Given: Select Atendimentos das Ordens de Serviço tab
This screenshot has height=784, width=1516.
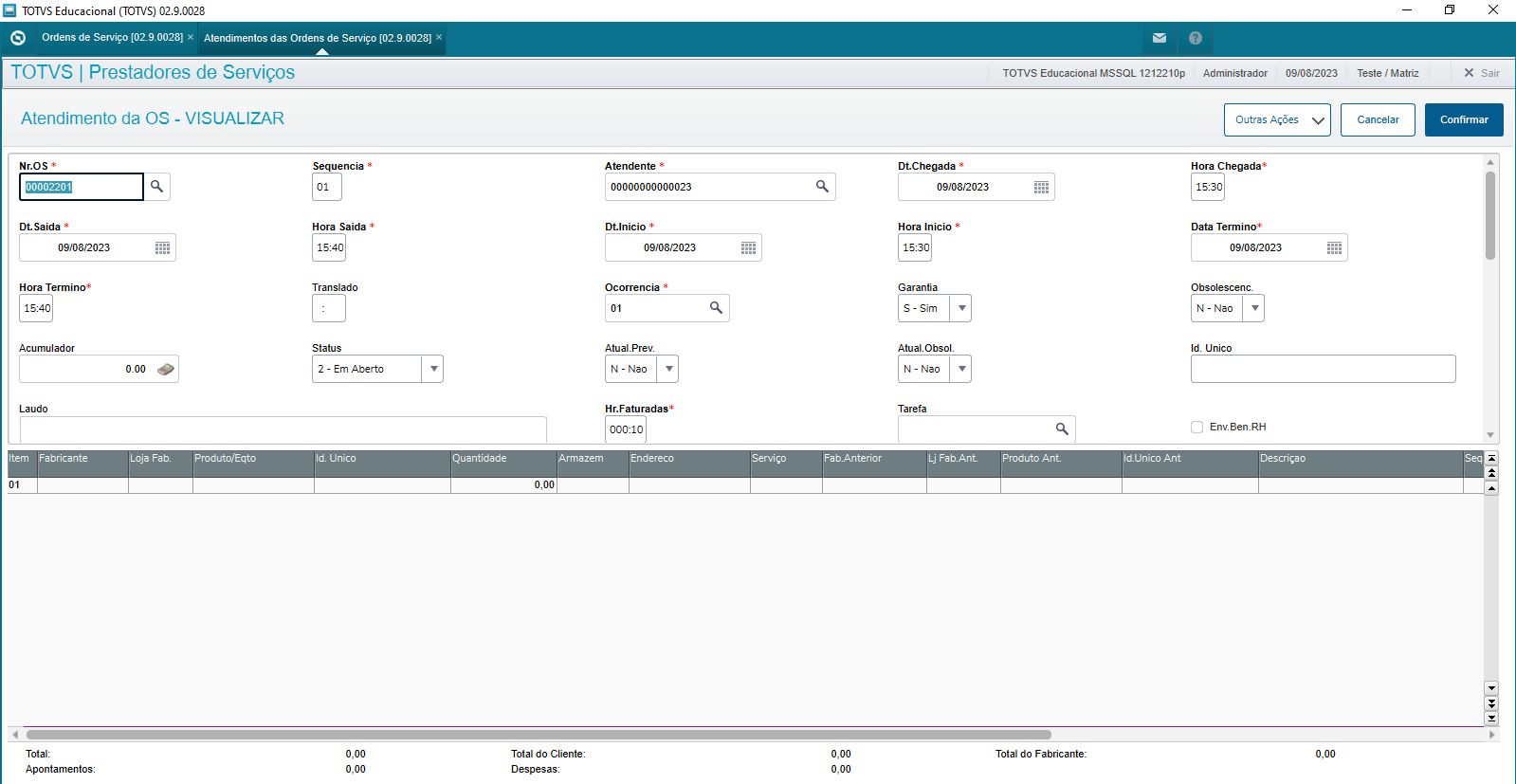Looking at the screenshot, I should 318,38.
